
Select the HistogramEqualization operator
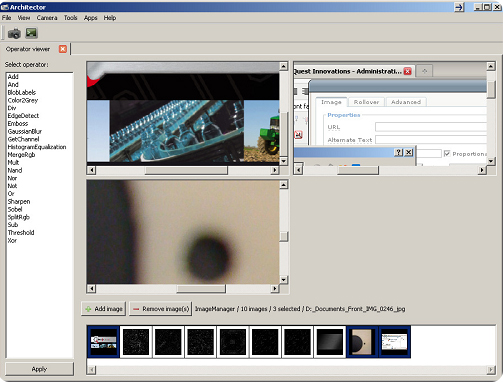click(37, 147)
